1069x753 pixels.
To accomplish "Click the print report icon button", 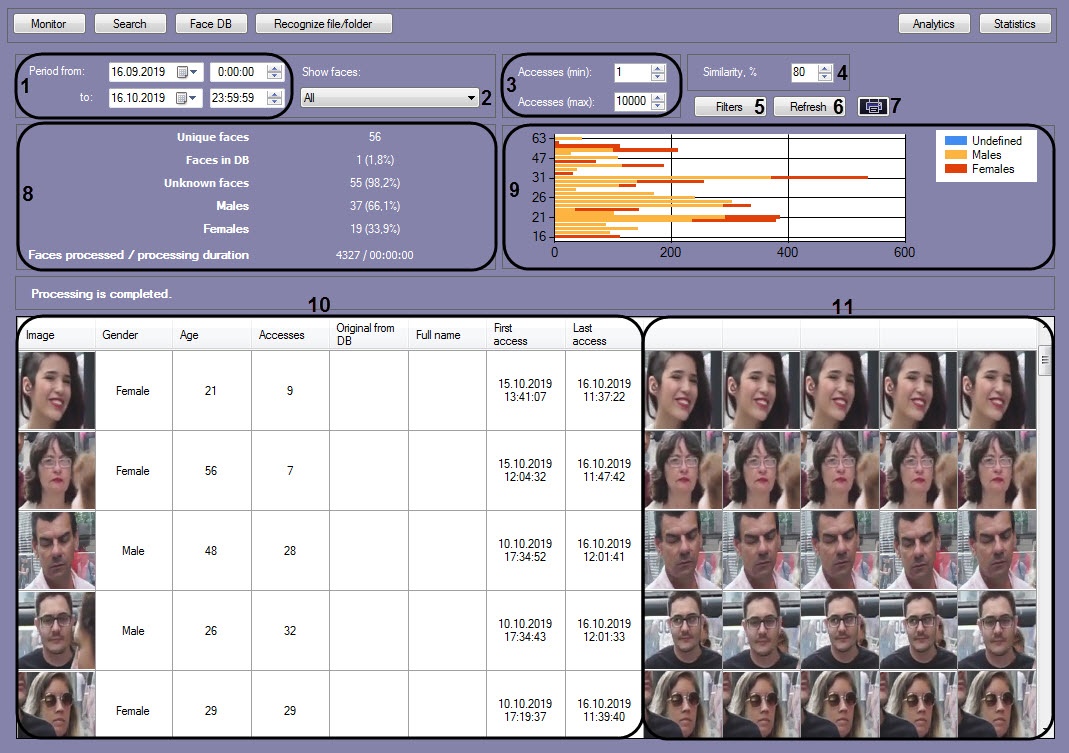I will click(x=872, y=106).
